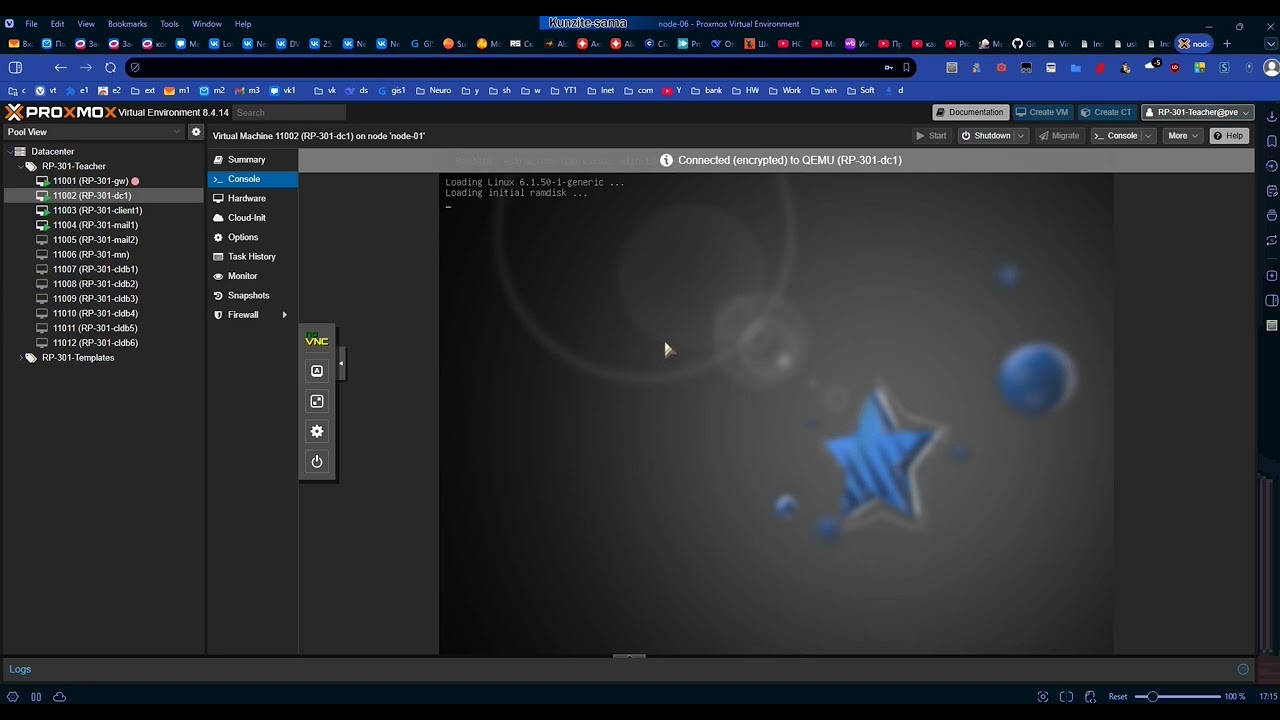1280x720 pixels.
Task: Open the More actions dropdown
Action: click(x=1183, y=136)
